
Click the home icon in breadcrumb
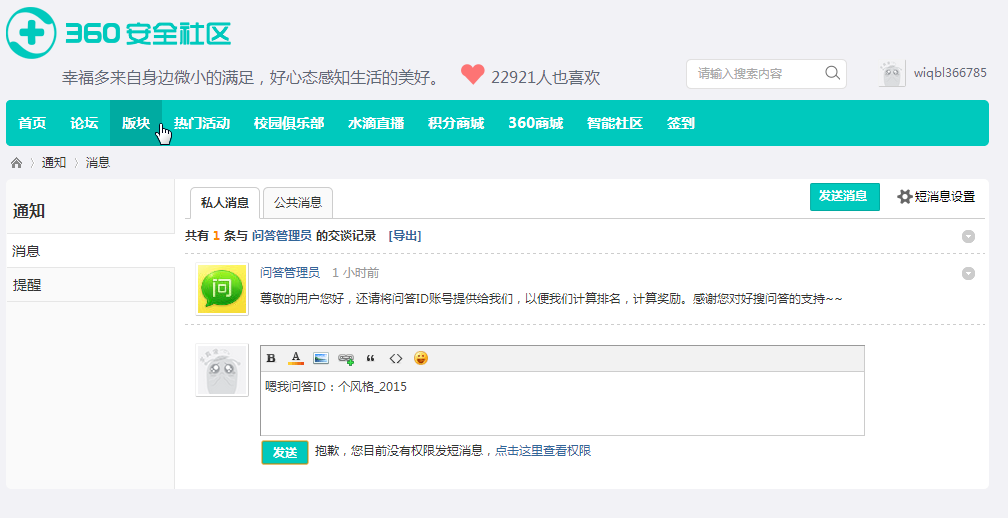click(17, 162)
